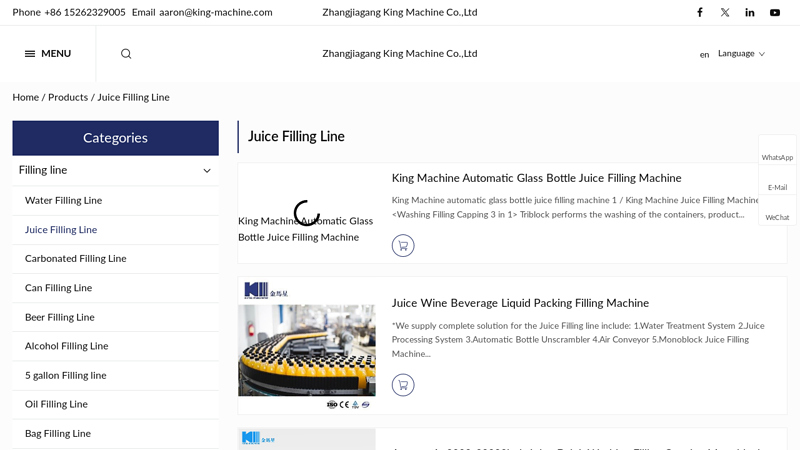This screenshot has width=800, height=450.
Task: Click phone number +86 15262329005
Action: click(x=85, y=12)
